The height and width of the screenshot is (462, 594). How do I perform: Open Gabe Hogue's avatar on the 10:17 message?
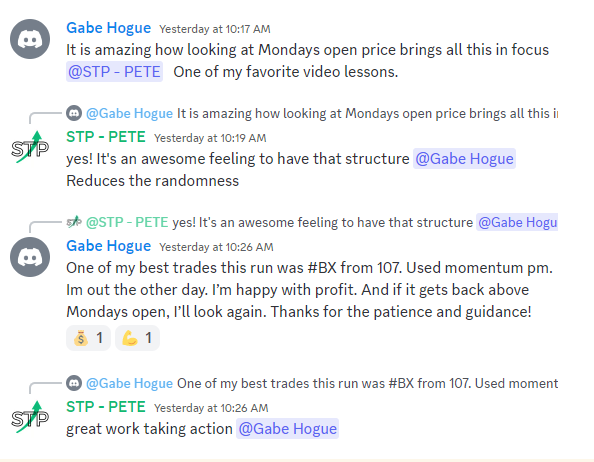(30, 39)
